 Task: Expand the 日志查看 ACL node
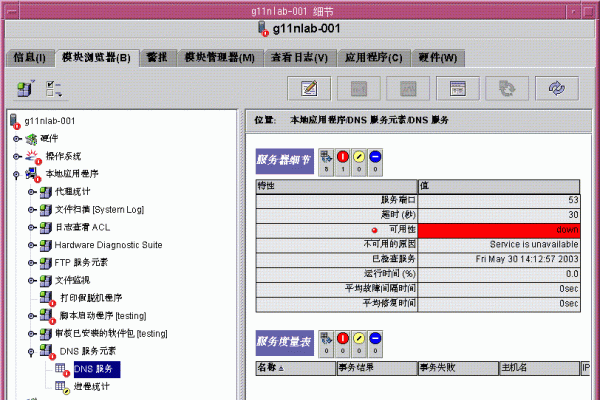coord(32,227)
